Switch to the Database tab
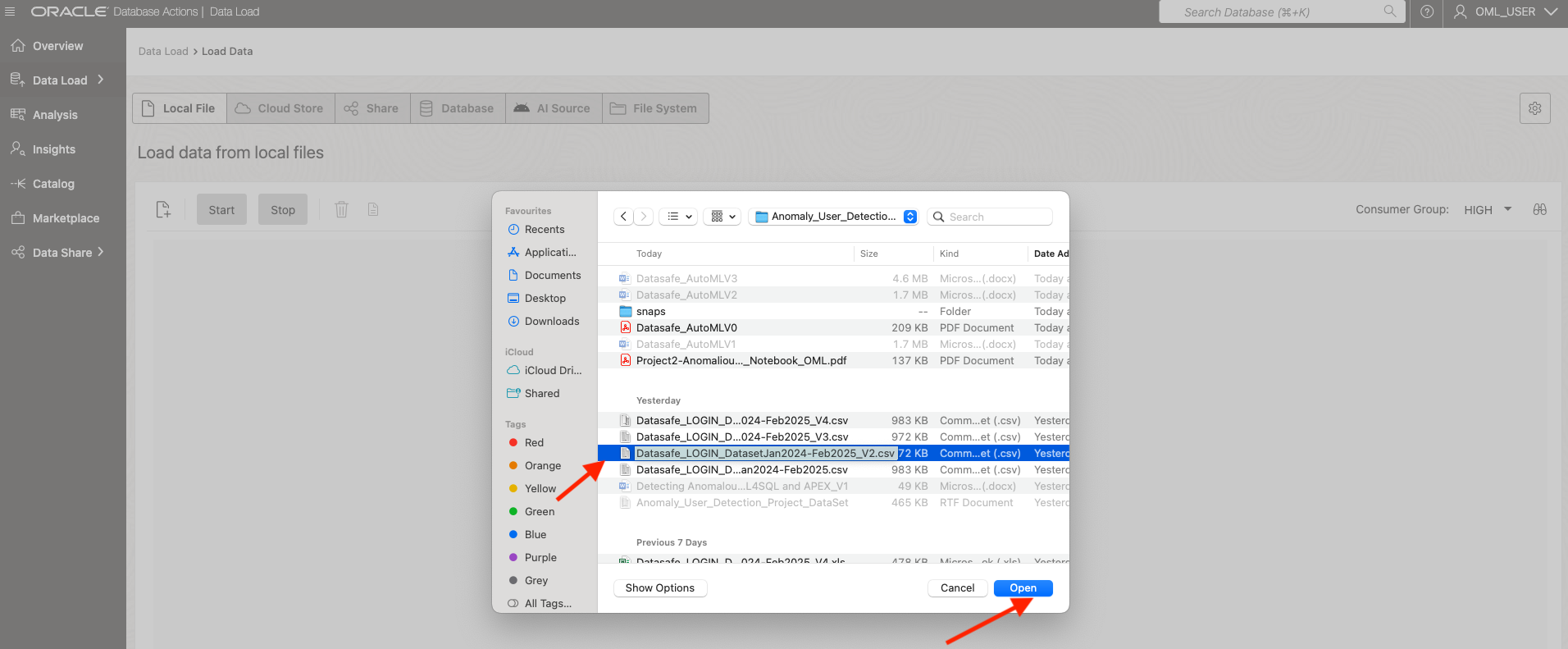The width and height of the screenshot is (1568, 649). click(458, 108)
